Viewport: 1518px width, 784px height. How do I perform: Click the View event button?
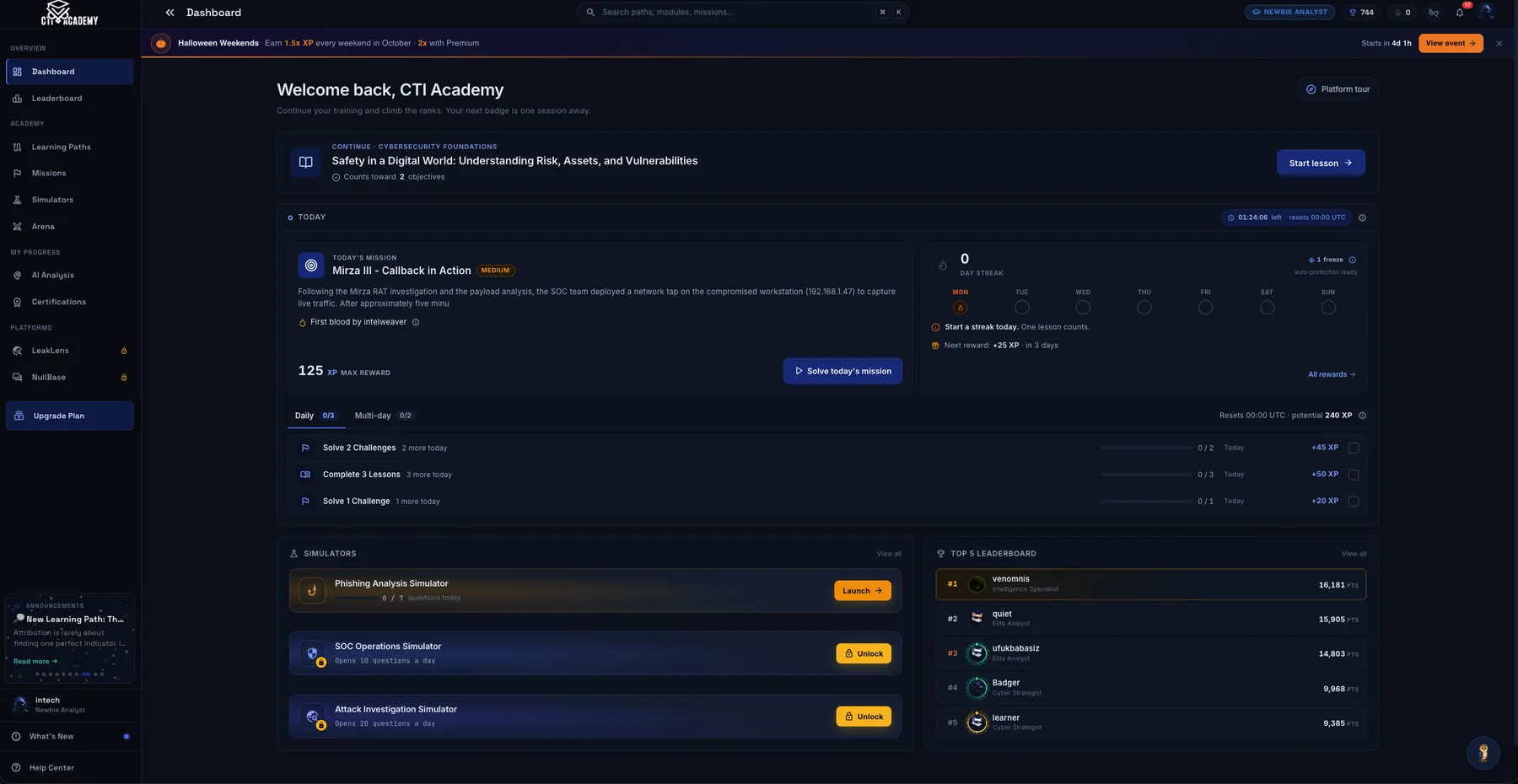[x=1451, y=44]
